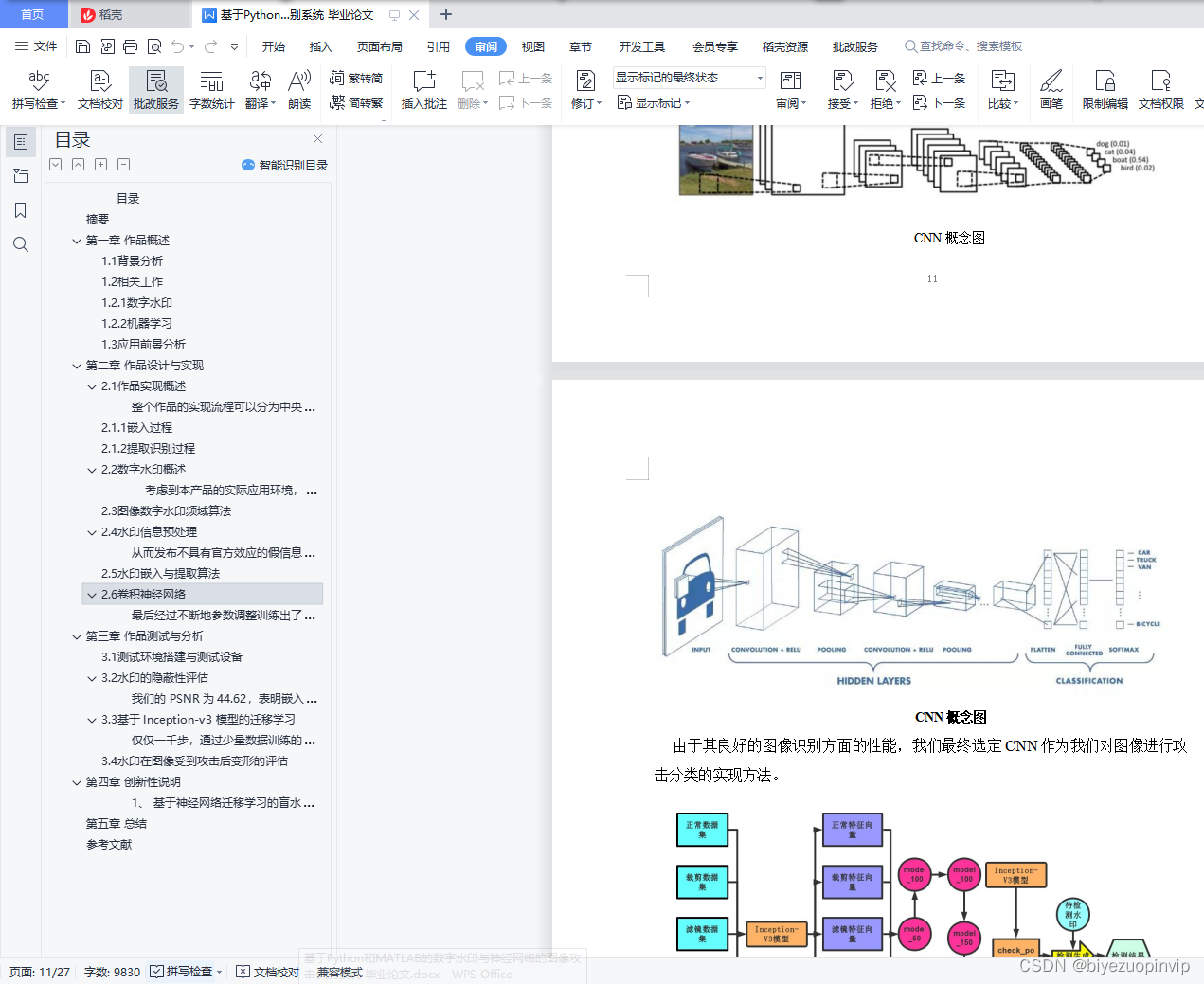Click new tab plus button
This screenshot has height=984, width=1204.
pos(446,14)
